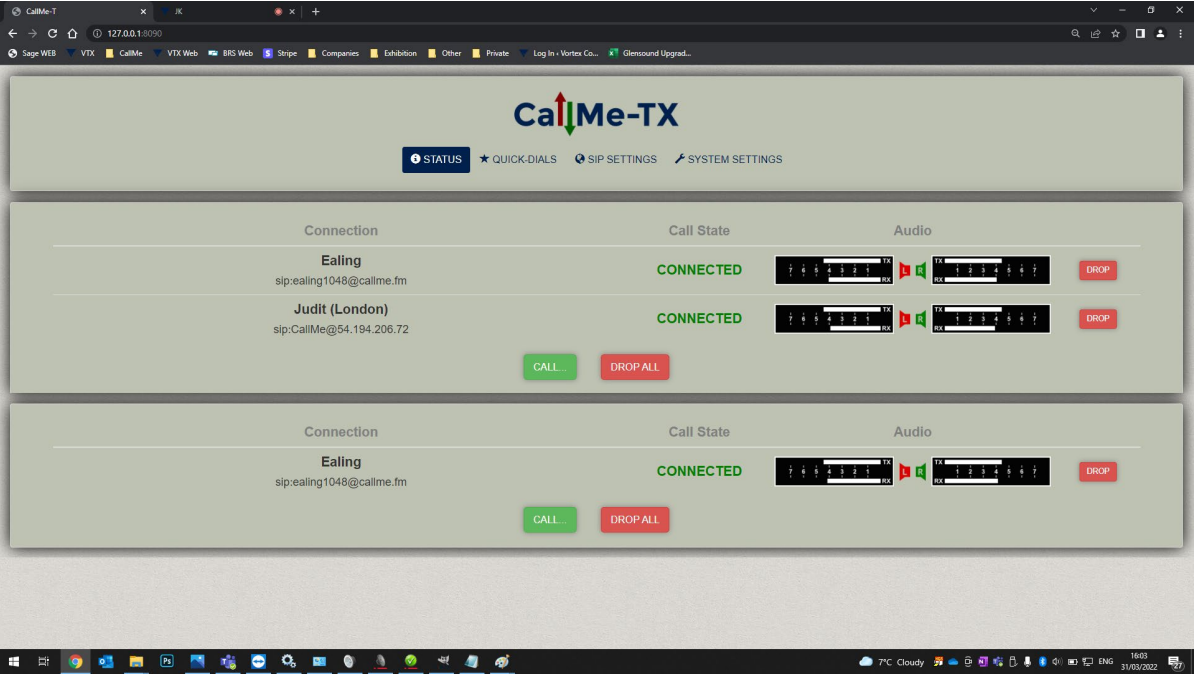
Task: Toggle the green R channel for Judit (London)
Action: click(x=920, y=318)
